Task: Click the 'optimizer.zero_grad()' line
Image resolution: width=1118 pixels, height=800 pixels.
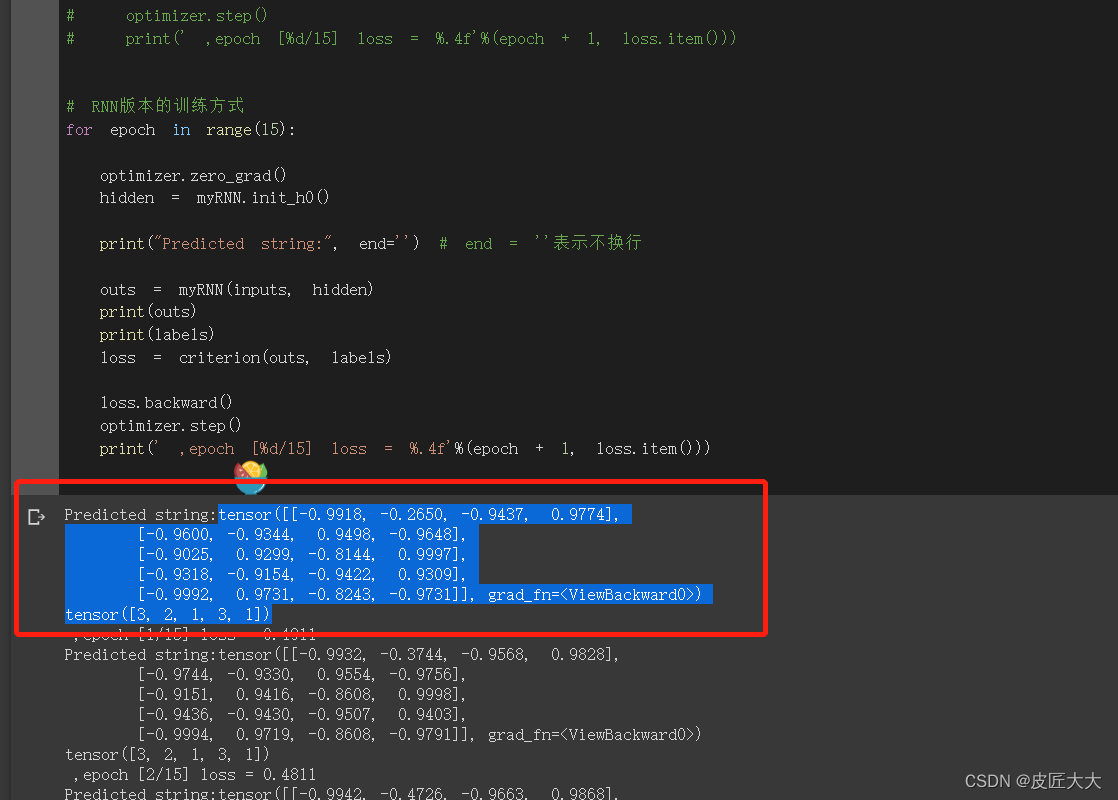Action: pyautogui.click(x=193, y=175)
